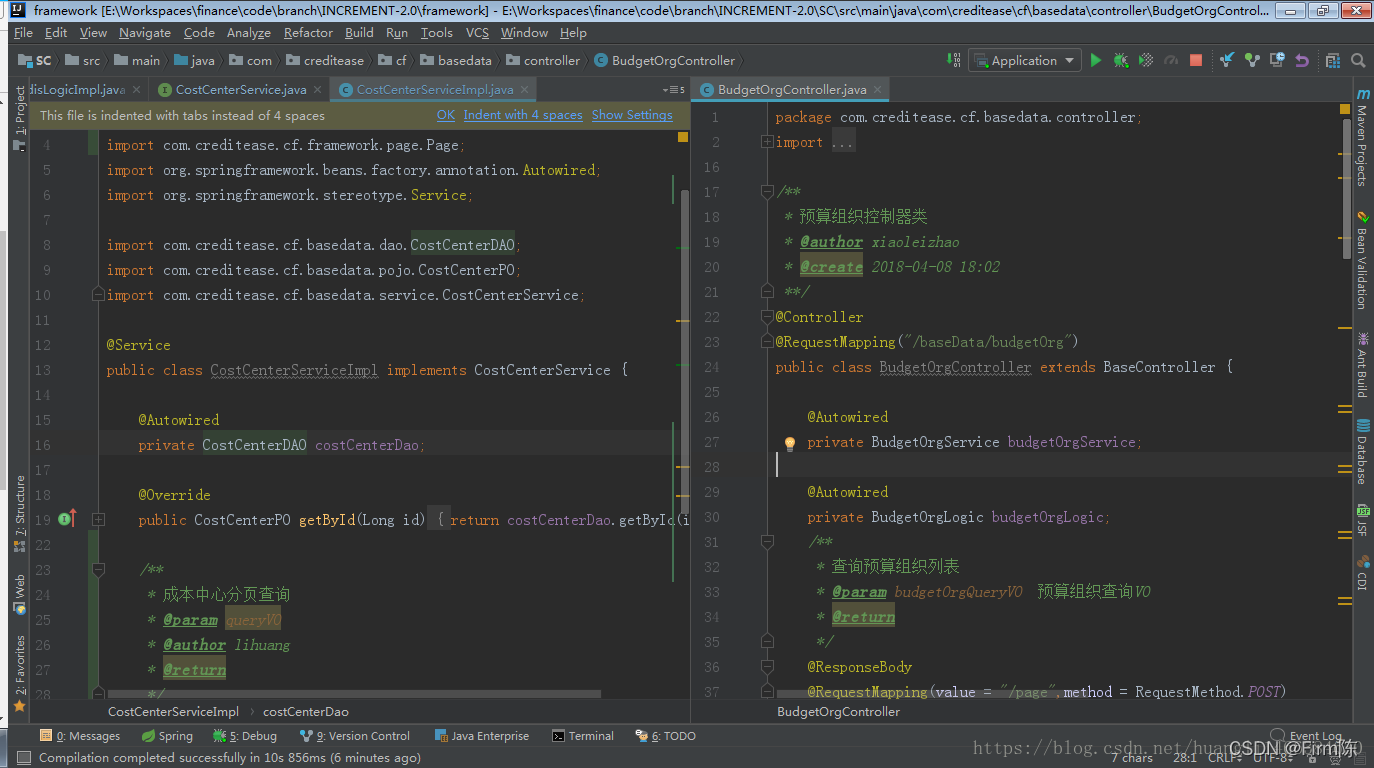Click the left editor horizontal scrollbar
Image resolution: width=1374 pixels, height=768 pixels.
[354, 693]
